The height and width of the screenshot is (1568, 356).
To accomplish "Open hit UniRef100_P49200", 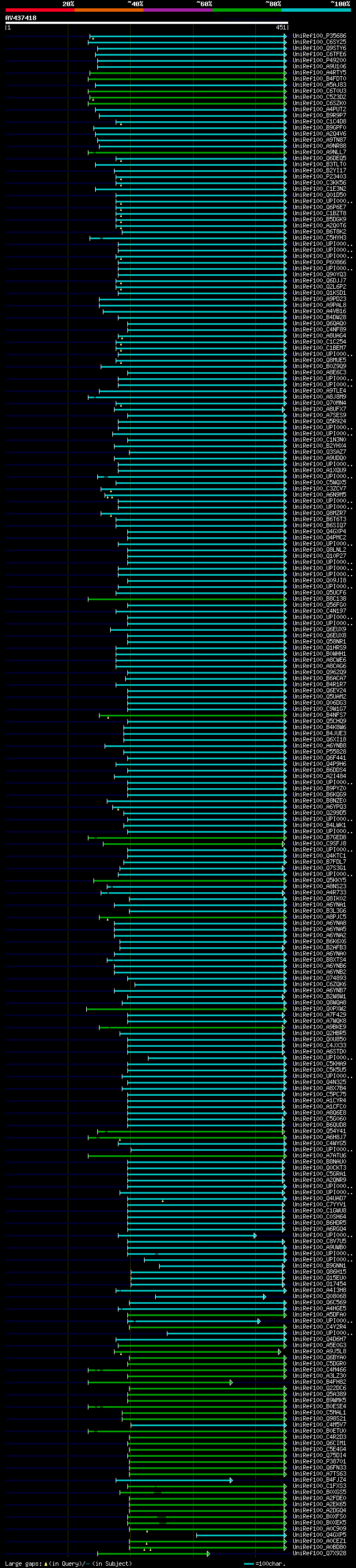I will [319, 60].
